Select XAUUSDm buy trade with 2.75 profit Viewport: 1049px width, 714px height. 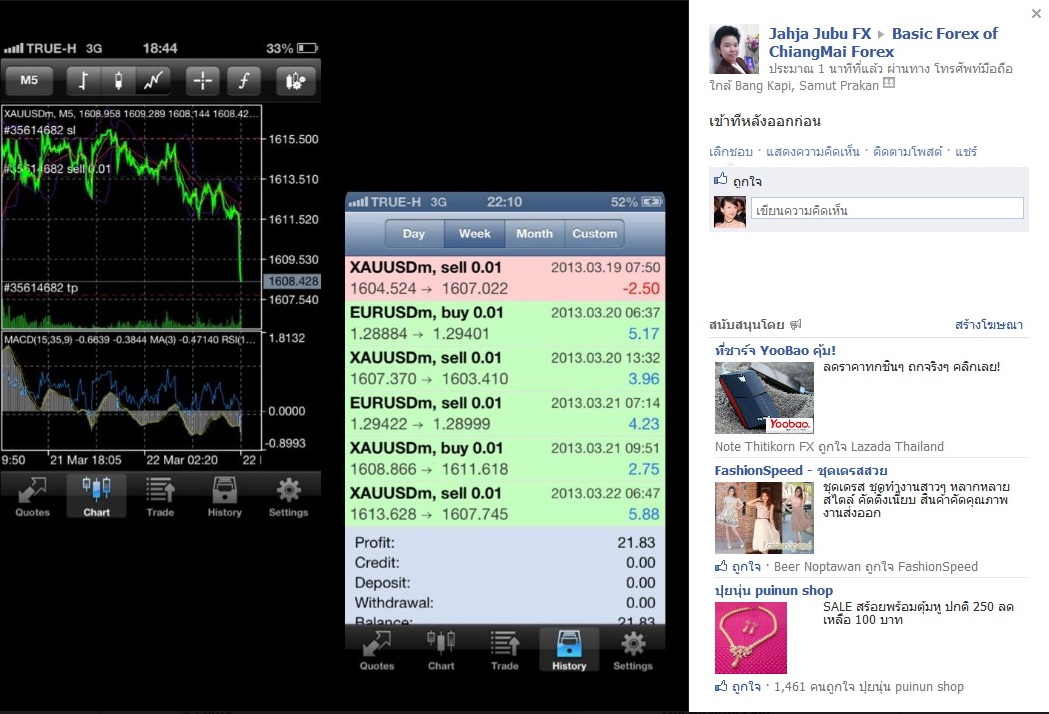[505, 458]
